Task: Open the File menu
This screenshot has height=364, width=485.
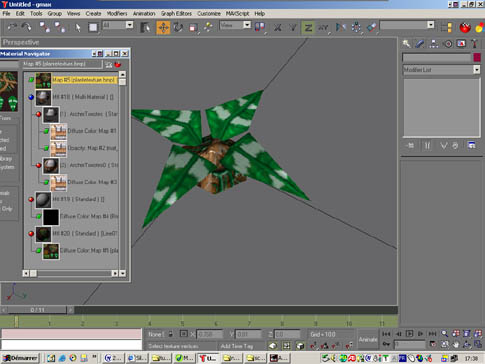Action: 6,14
